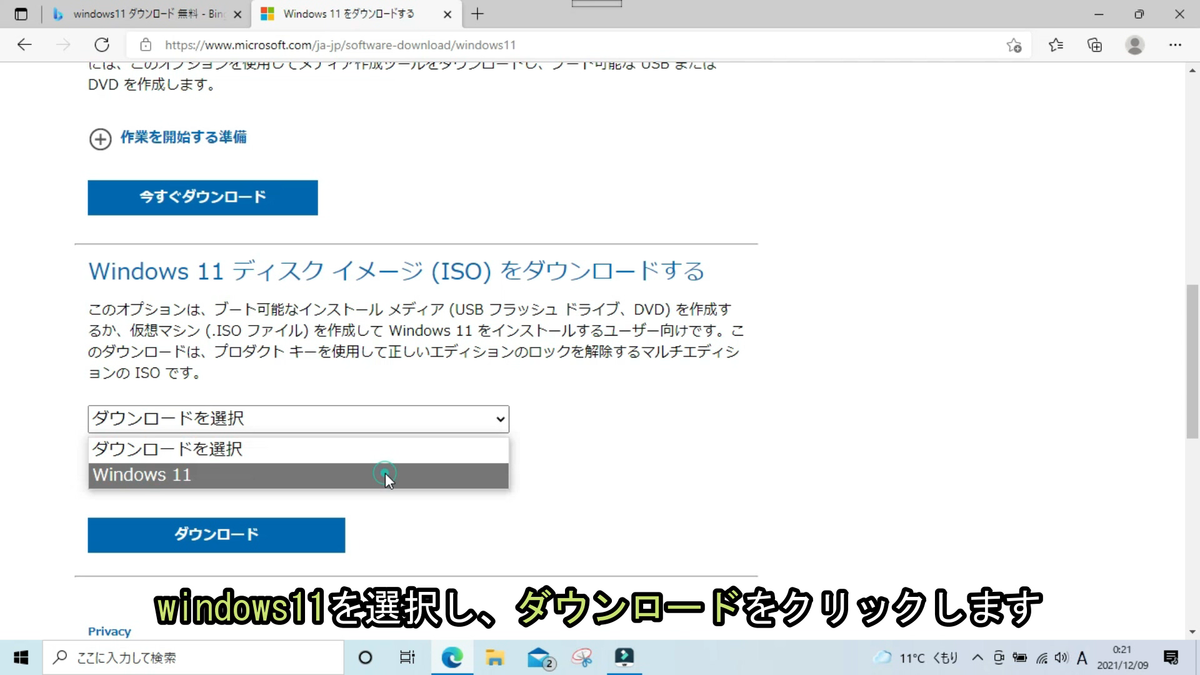Open Mail app on taskbar
The image size is (1200, 675).
click(x=540, y=657)
